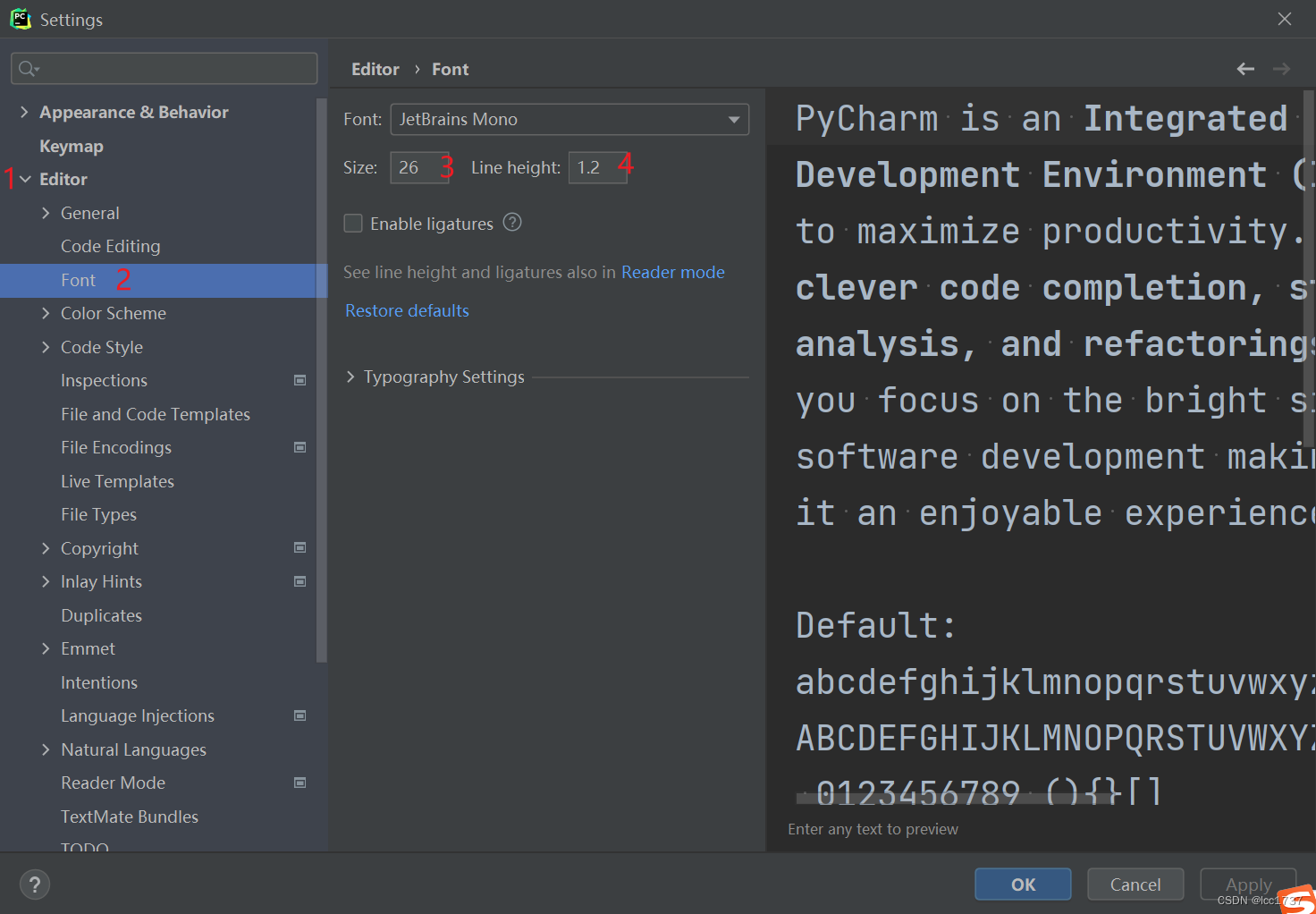
Task: Close the Settings dialog
Action: [1285, 19]
